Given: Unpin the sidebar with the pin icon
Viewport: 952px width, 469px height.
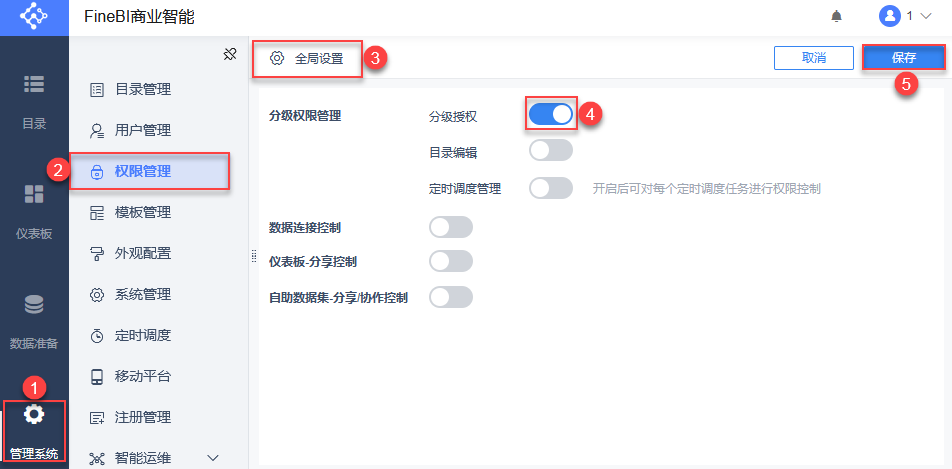Looking at the screenshot, I should point(230,55).
